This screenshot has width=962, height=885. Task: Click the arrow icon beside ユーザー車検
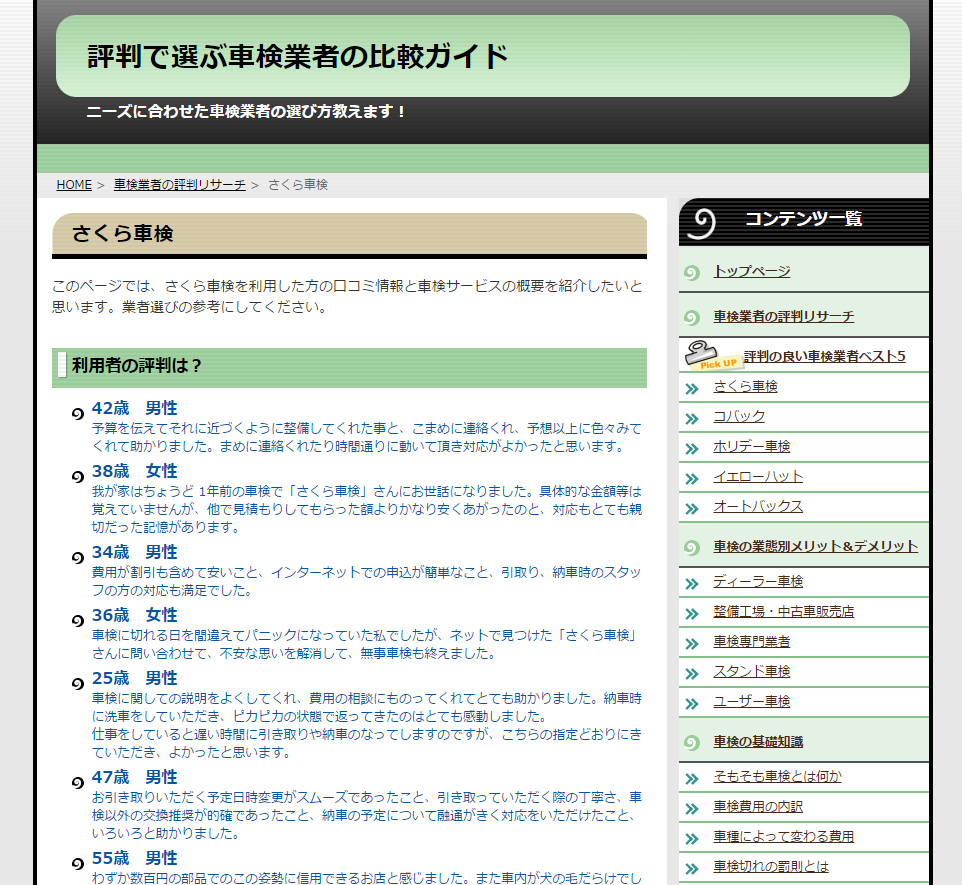691,703
